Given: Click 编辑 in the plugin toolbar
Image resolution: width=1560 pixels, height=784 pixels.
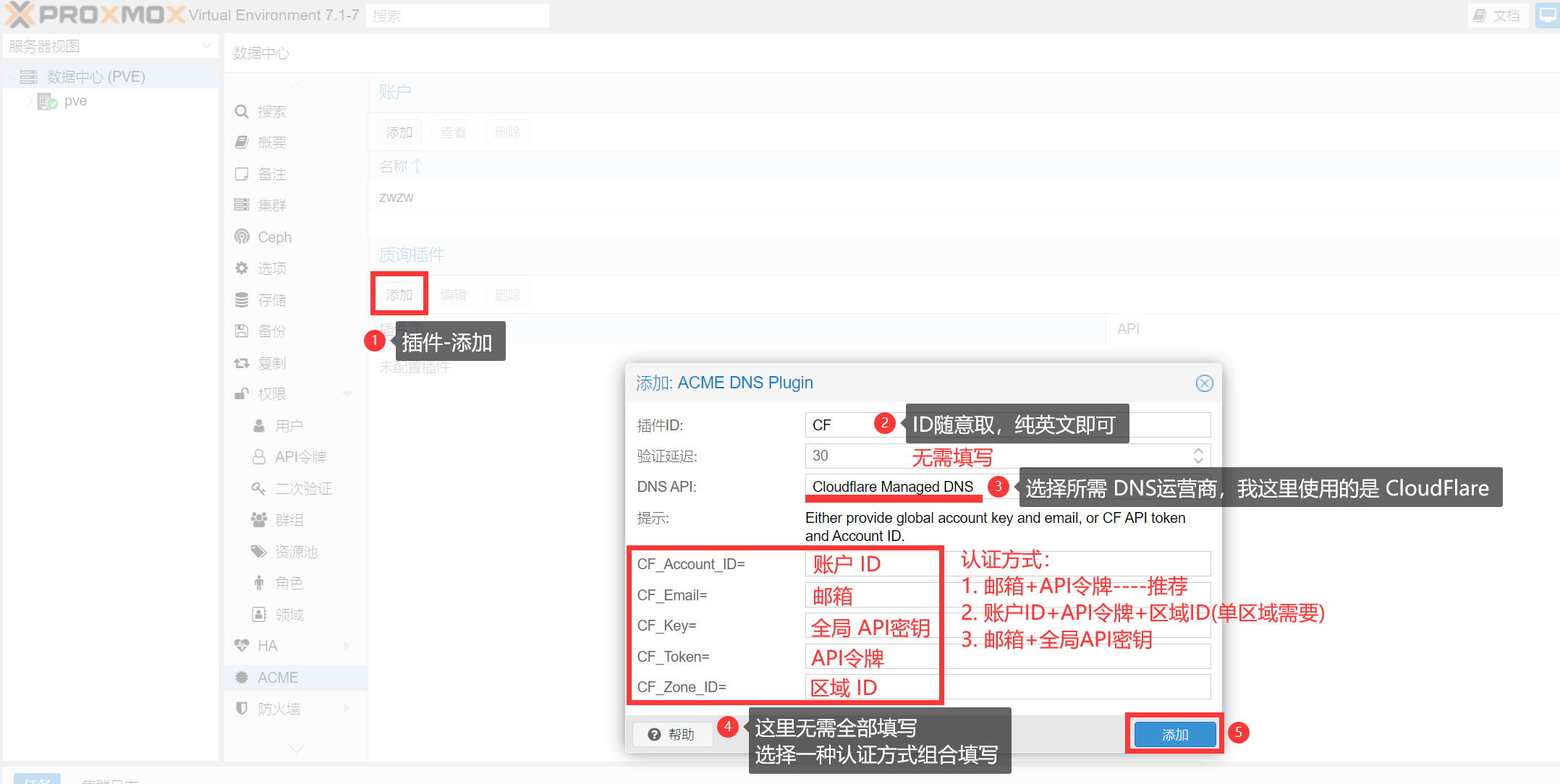Looking at the screenshot, I should click(x=454, y=294).
